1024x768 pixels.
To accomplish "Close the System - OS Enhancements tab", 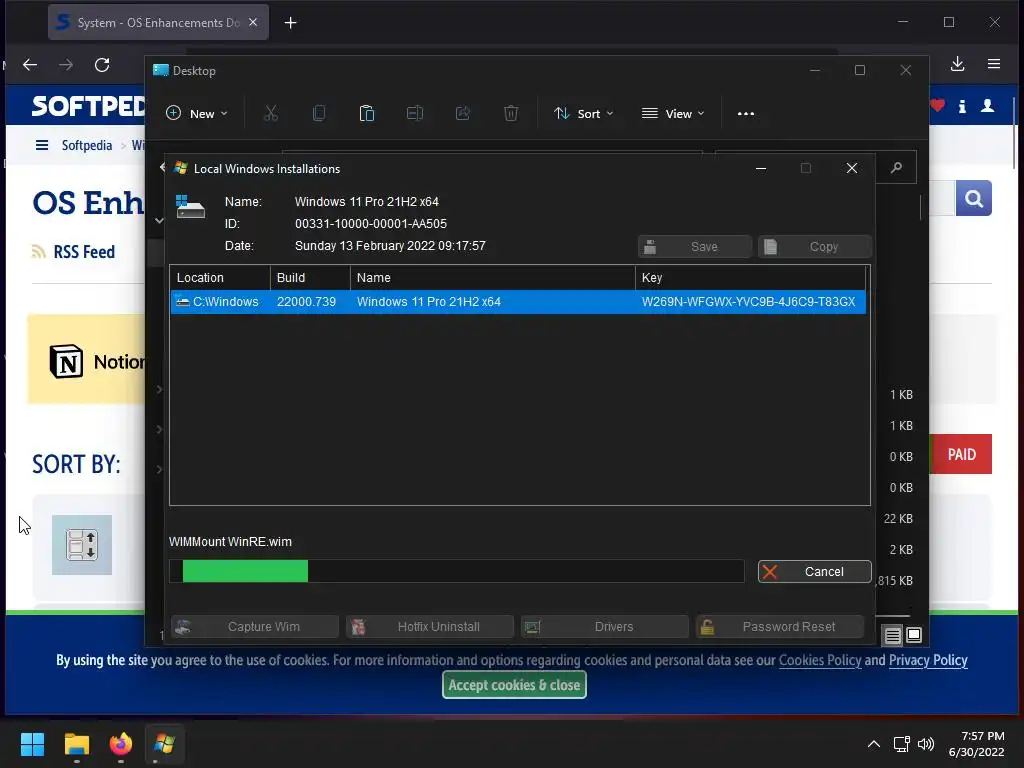I will click(253, 22).
